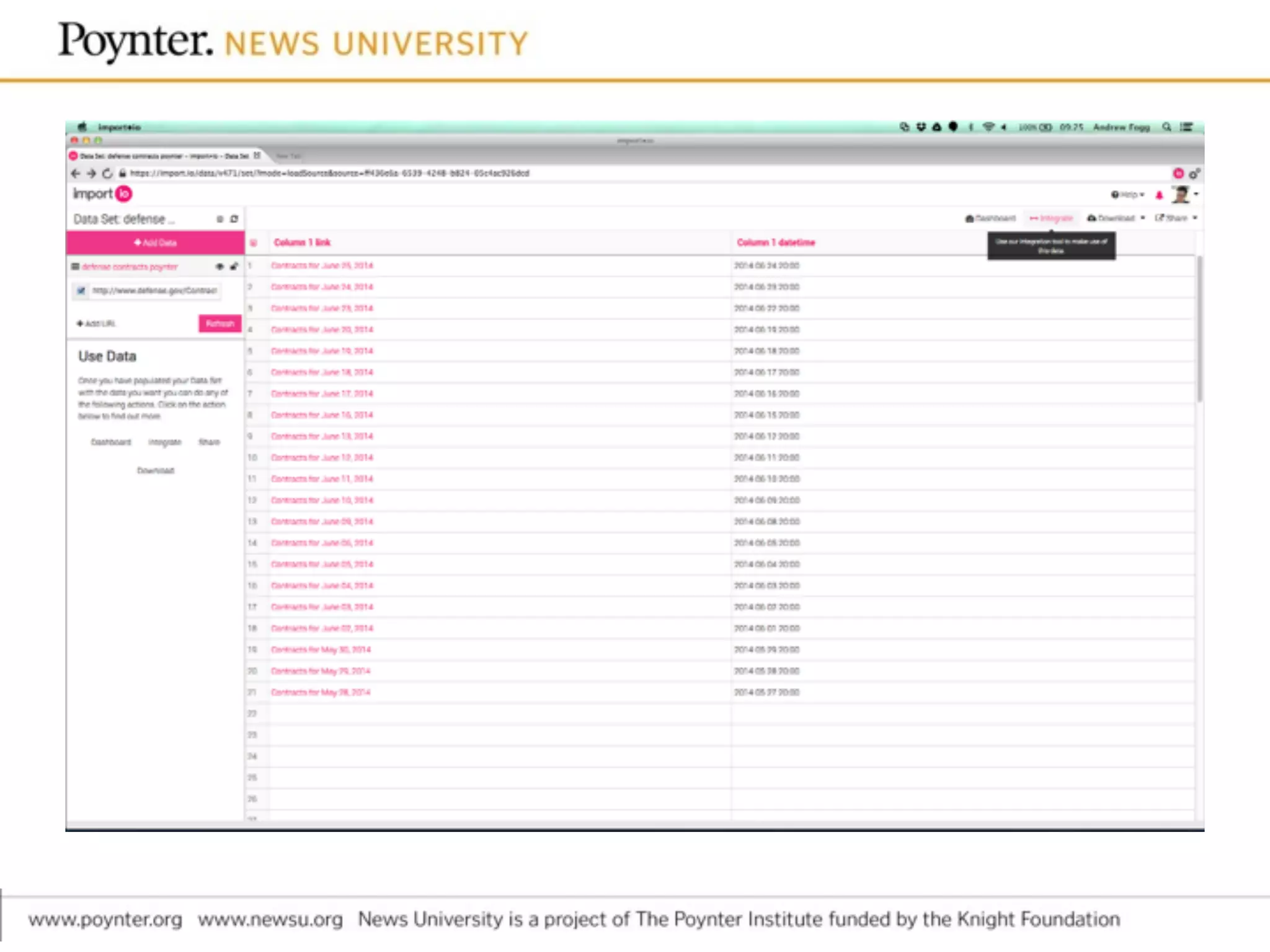Toggle eye visibility for defense contracts poynter
This screenshot has width=1270, height=952.
tap(220, 267)
